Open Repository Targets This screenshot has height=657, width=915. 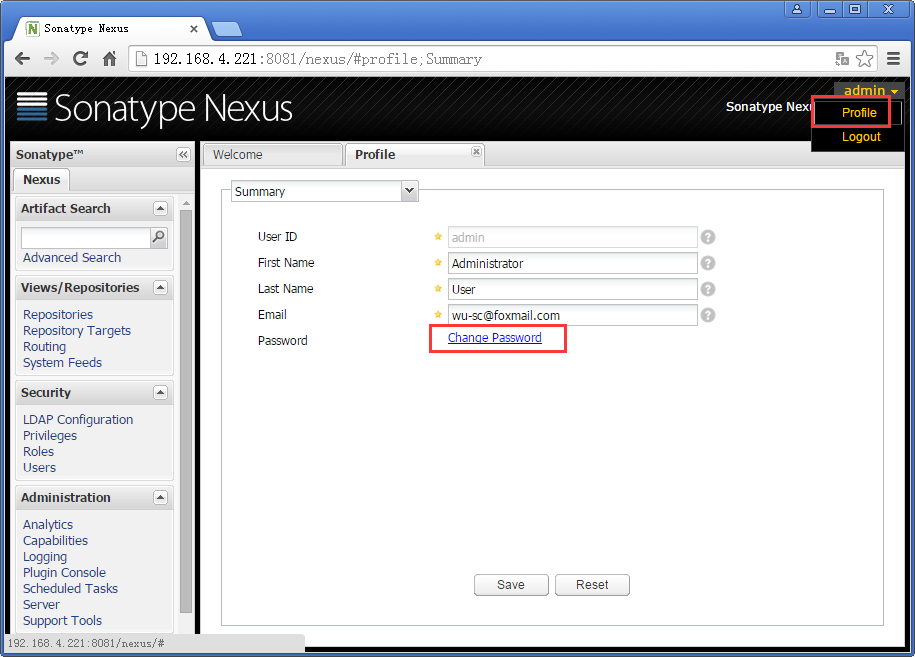point(76,330)
